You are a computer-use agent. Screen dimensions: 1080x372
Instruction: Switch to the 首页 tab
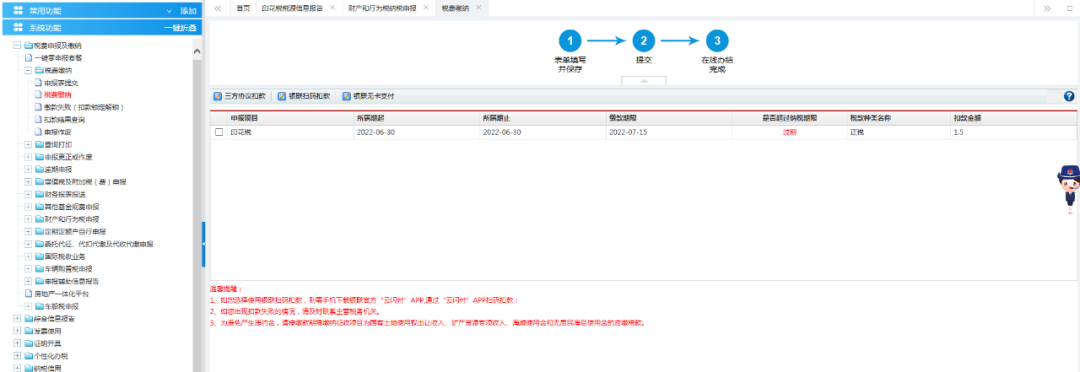[242, 8]
